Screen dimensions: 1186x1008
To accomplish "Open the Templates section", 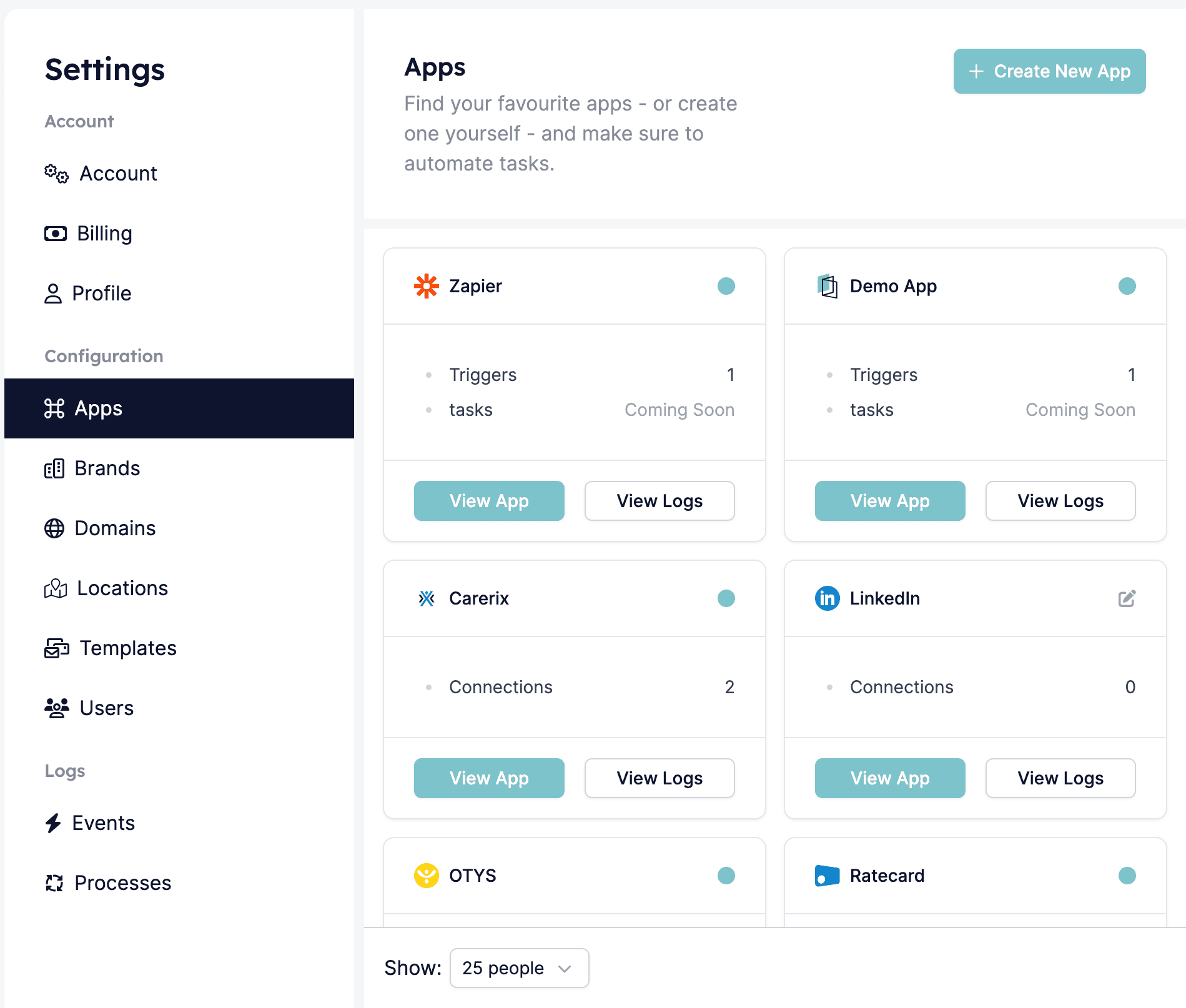I will [x=179, y=648].
